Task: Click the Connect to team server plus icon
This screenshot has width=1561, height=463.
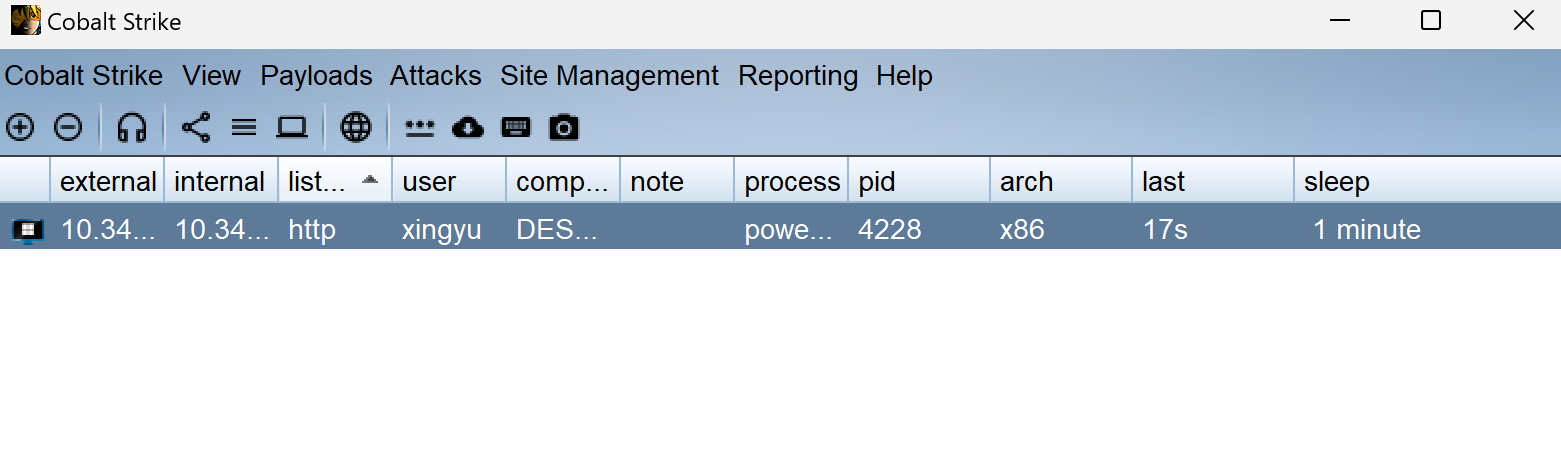Action: tap(20, 127)
